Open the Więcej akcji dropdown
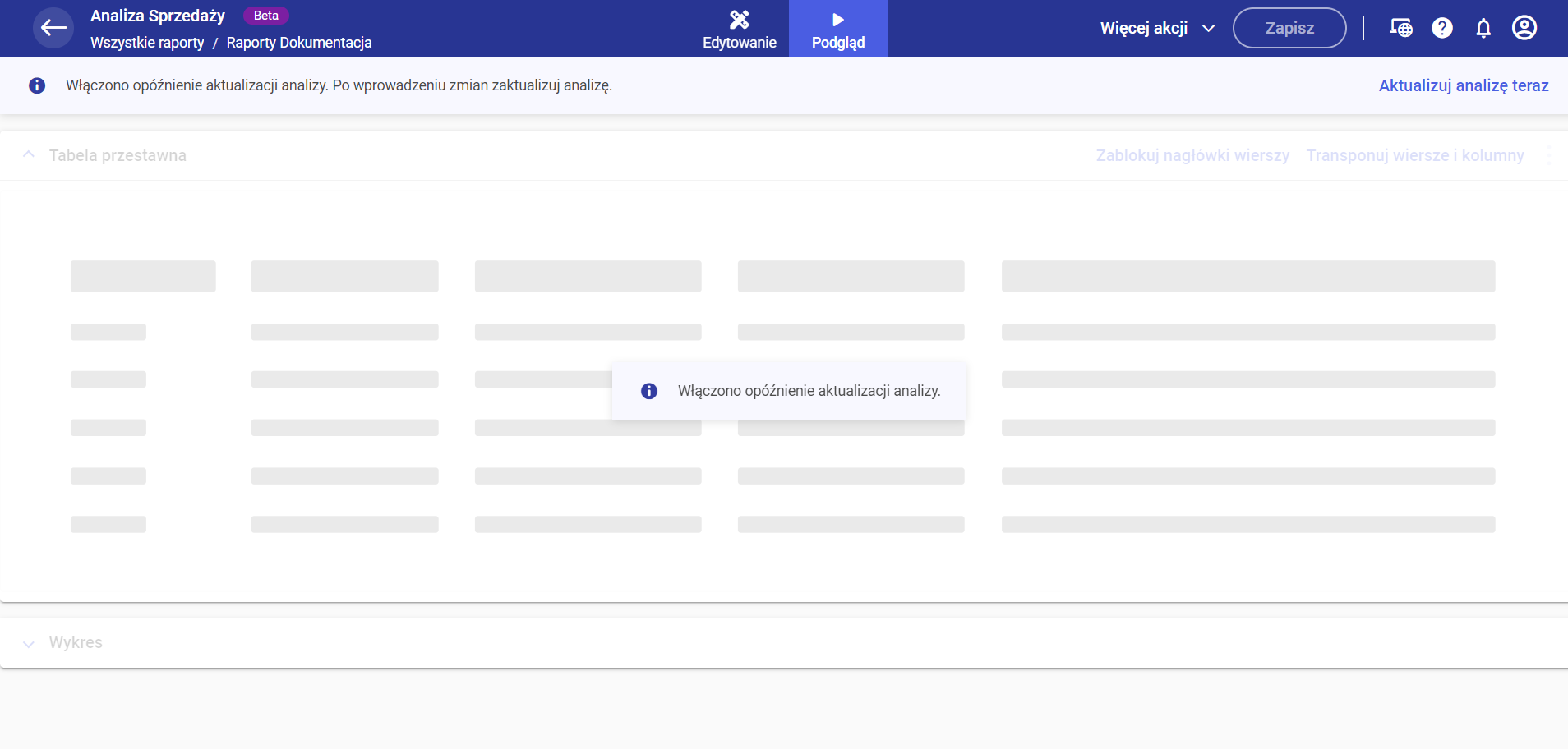 [1158, 28]
